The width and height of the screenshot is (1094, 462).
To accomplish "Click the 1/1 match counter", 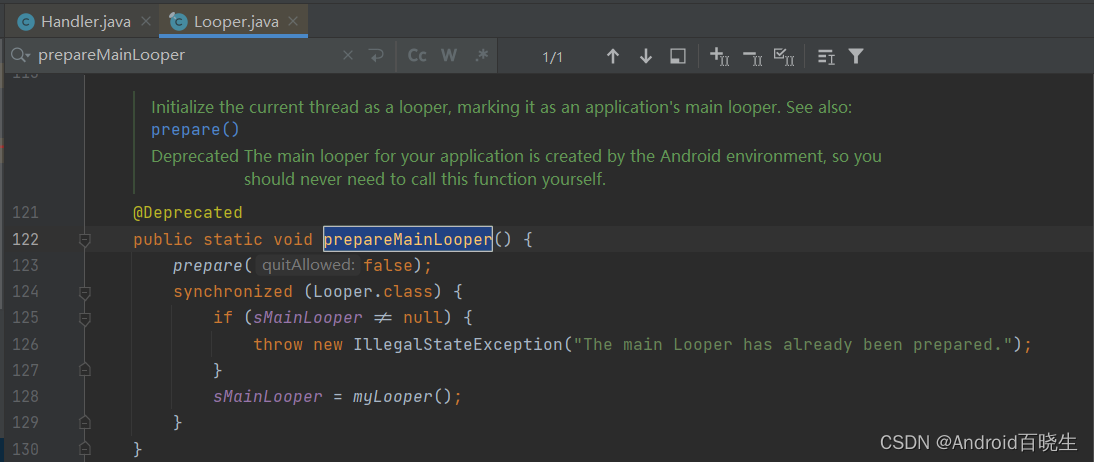I will (x=552, y=57).
